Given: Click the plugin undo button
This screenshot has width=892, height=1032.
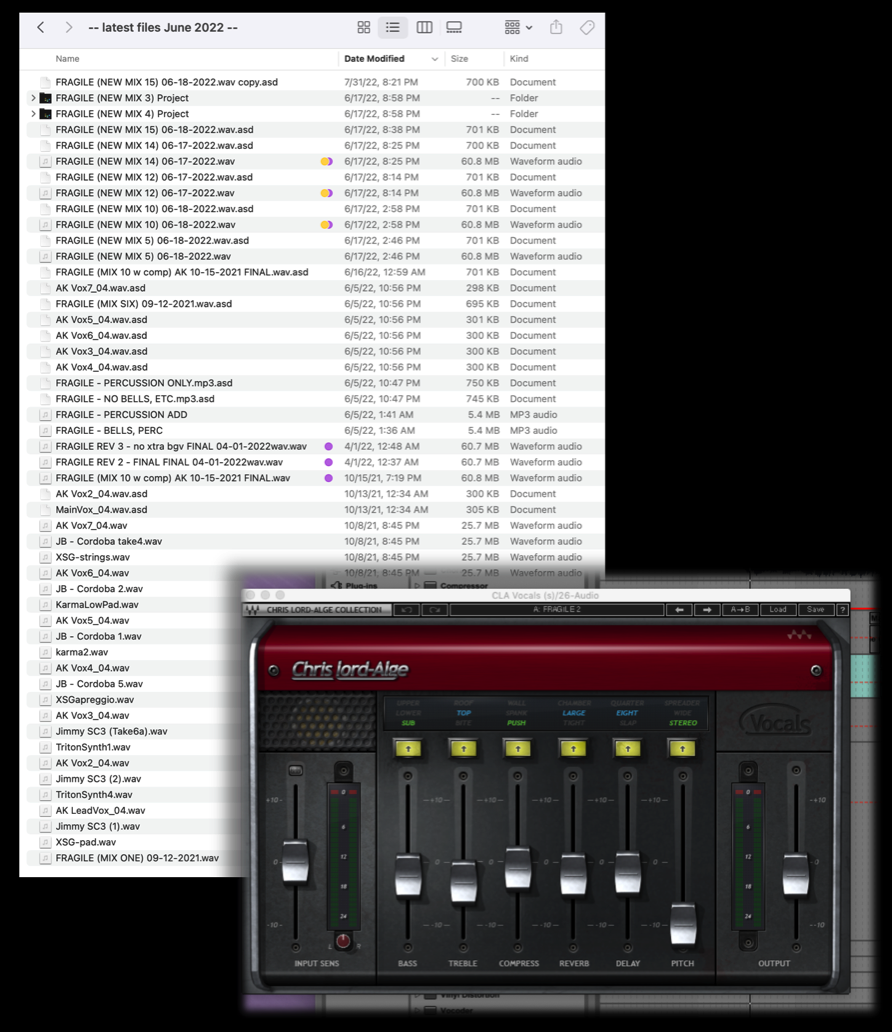Looking at the screenshot, I should [407, 610].
